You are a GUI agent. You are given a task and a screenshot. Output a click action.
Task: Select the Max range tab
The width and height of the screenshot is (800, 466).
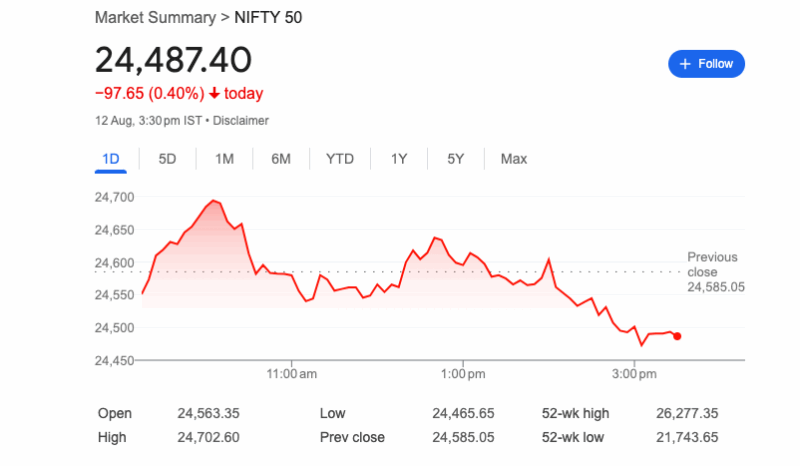pyautogui.click(x=514, y=159)
